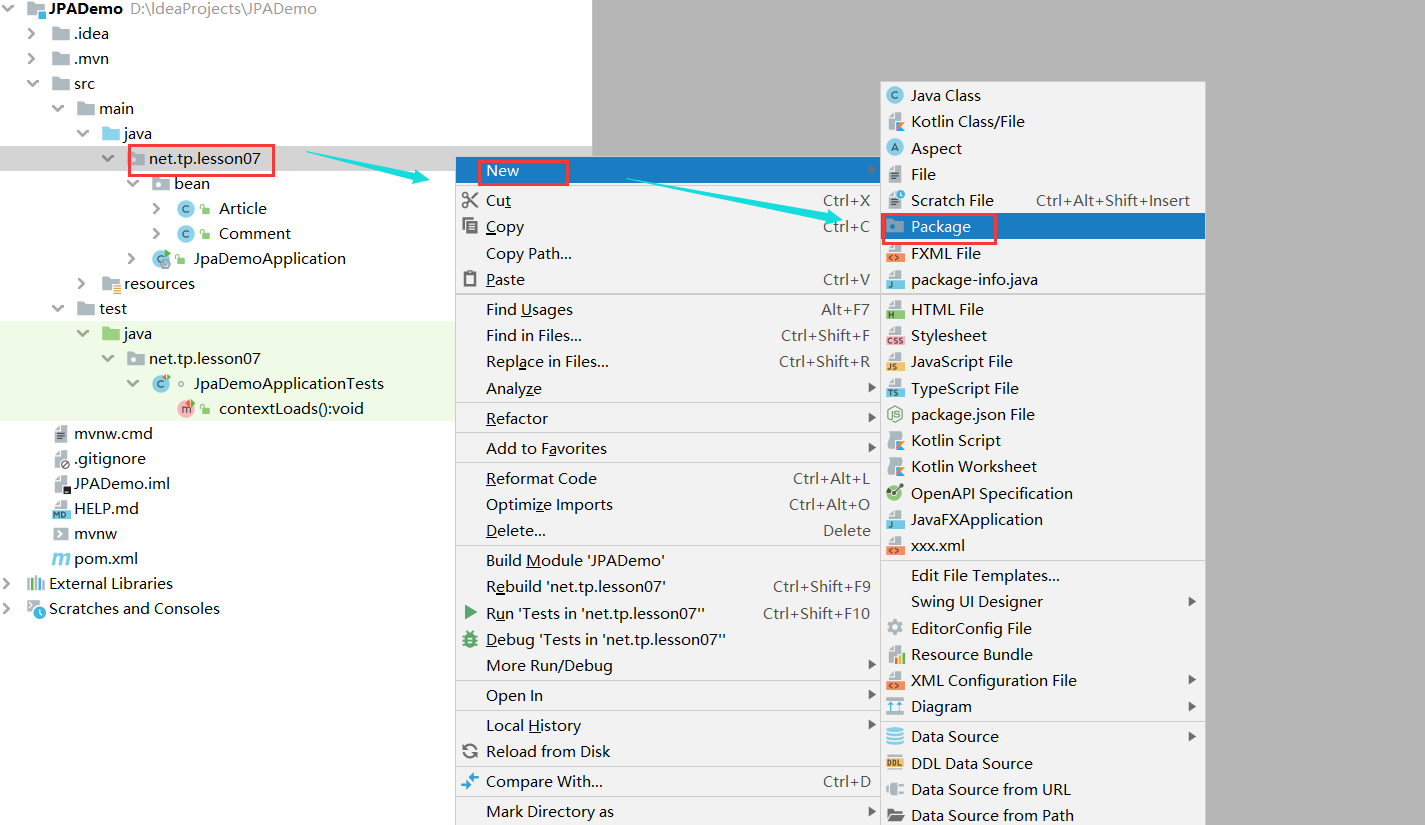Choose Copy Path... menu item
1425x825 pixels.
coord(668,254)
